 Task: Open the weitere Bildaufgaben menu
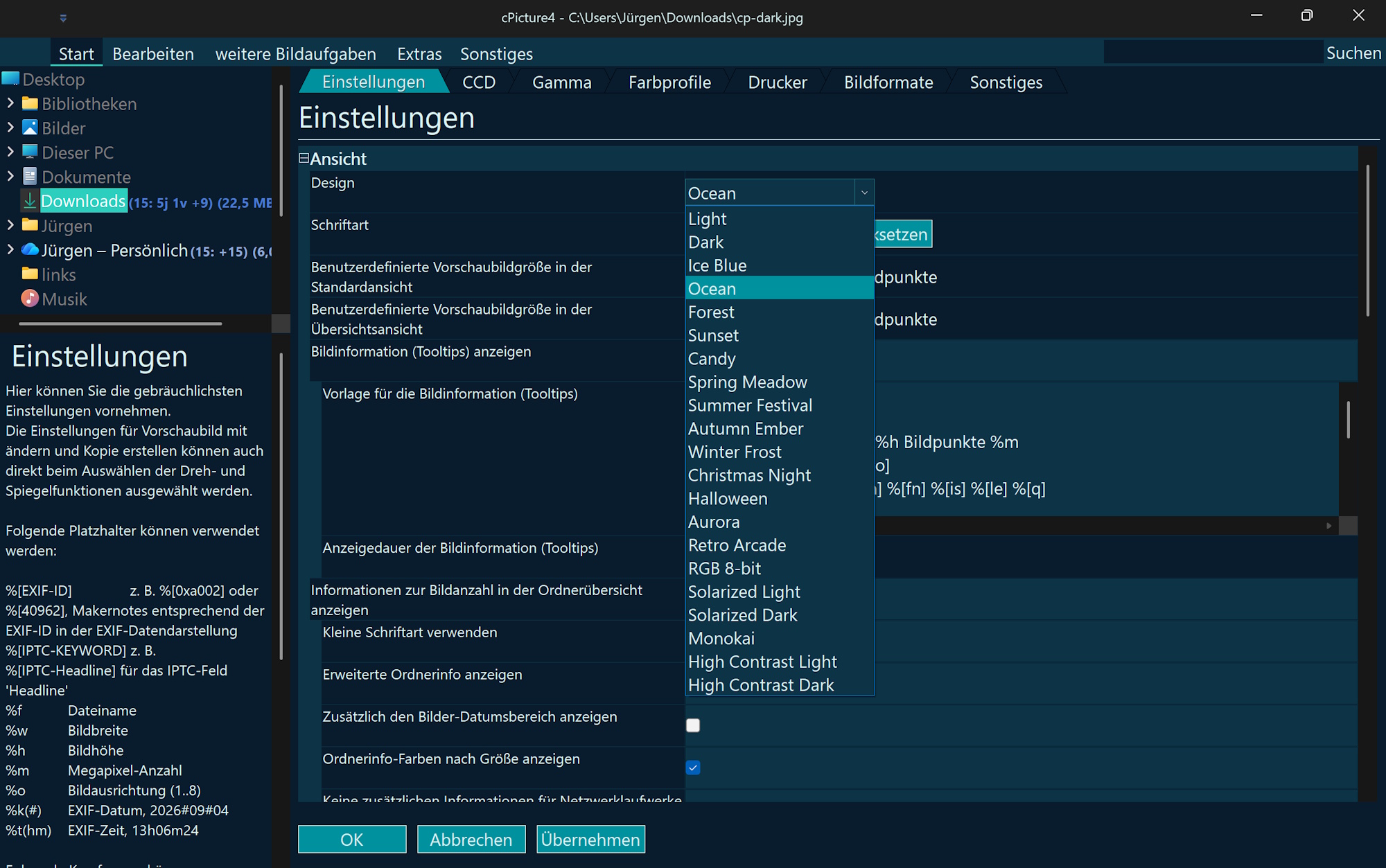[296, 54]
